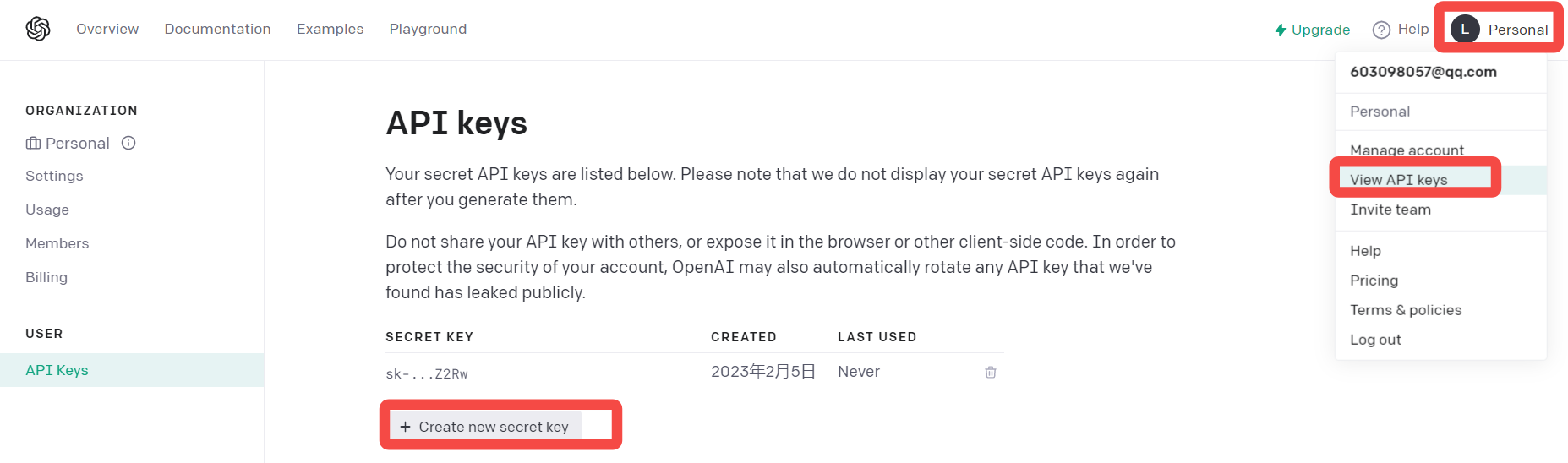
Task: Click the Help question mark icon
Action: tap(1381, 30)
